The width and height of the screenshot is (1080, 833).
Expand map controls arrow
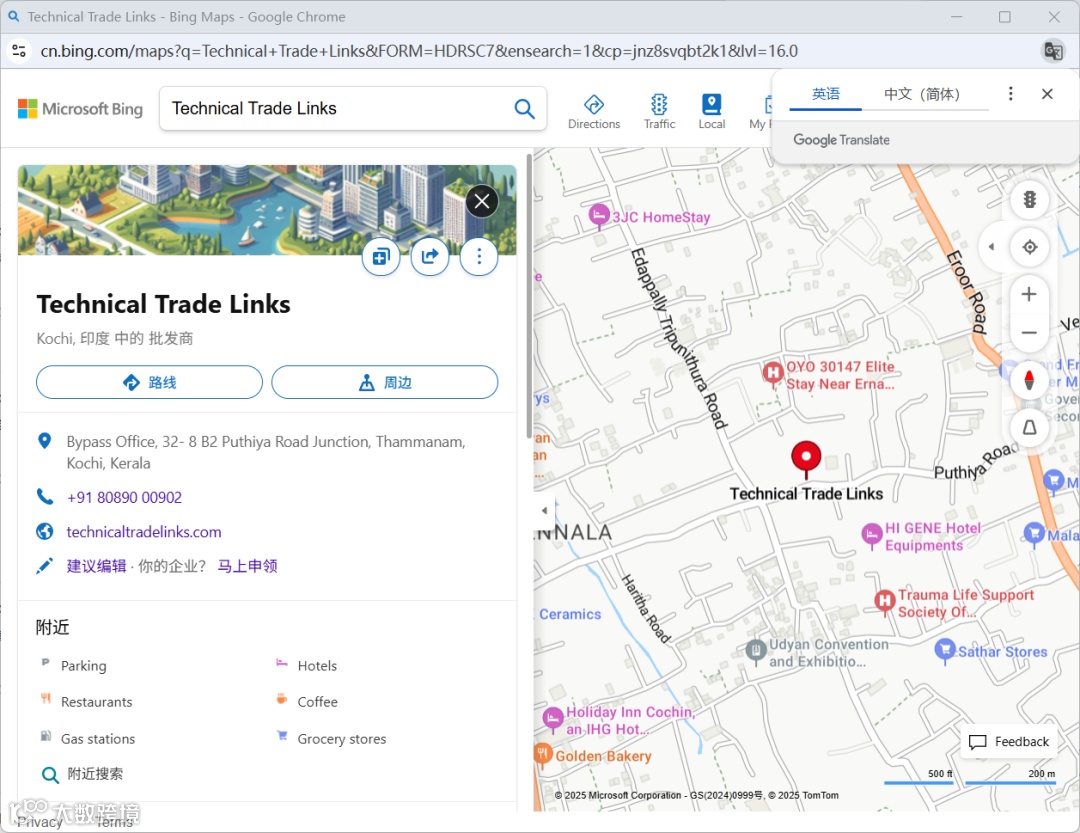(991, 247)
